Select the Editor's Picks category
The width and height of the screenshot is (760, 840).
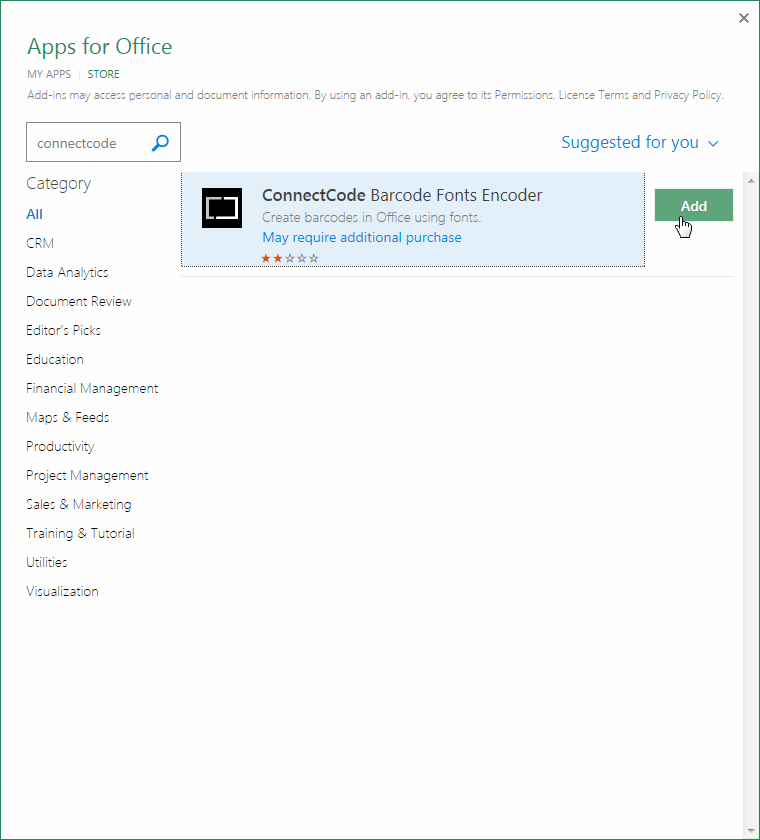click(63, 330)
